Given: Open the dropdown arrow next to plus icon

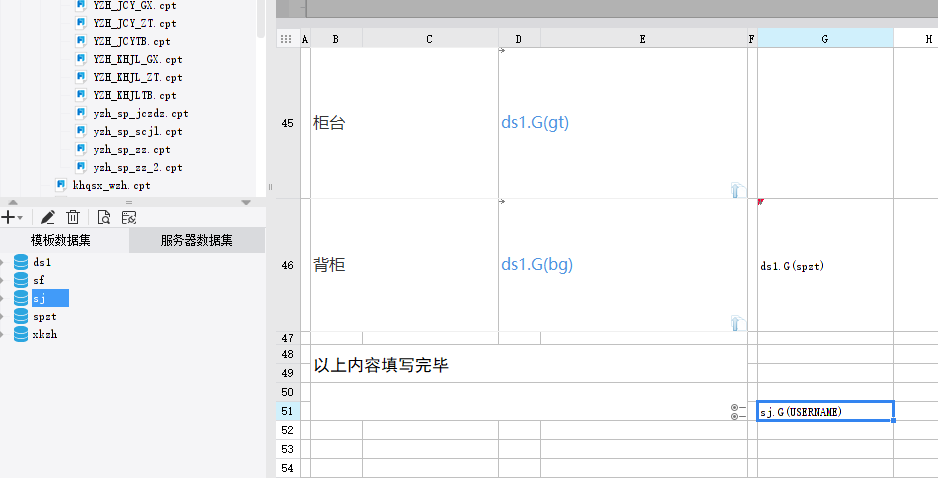Looking at the screenshot, I should click(x=20, y=218).
